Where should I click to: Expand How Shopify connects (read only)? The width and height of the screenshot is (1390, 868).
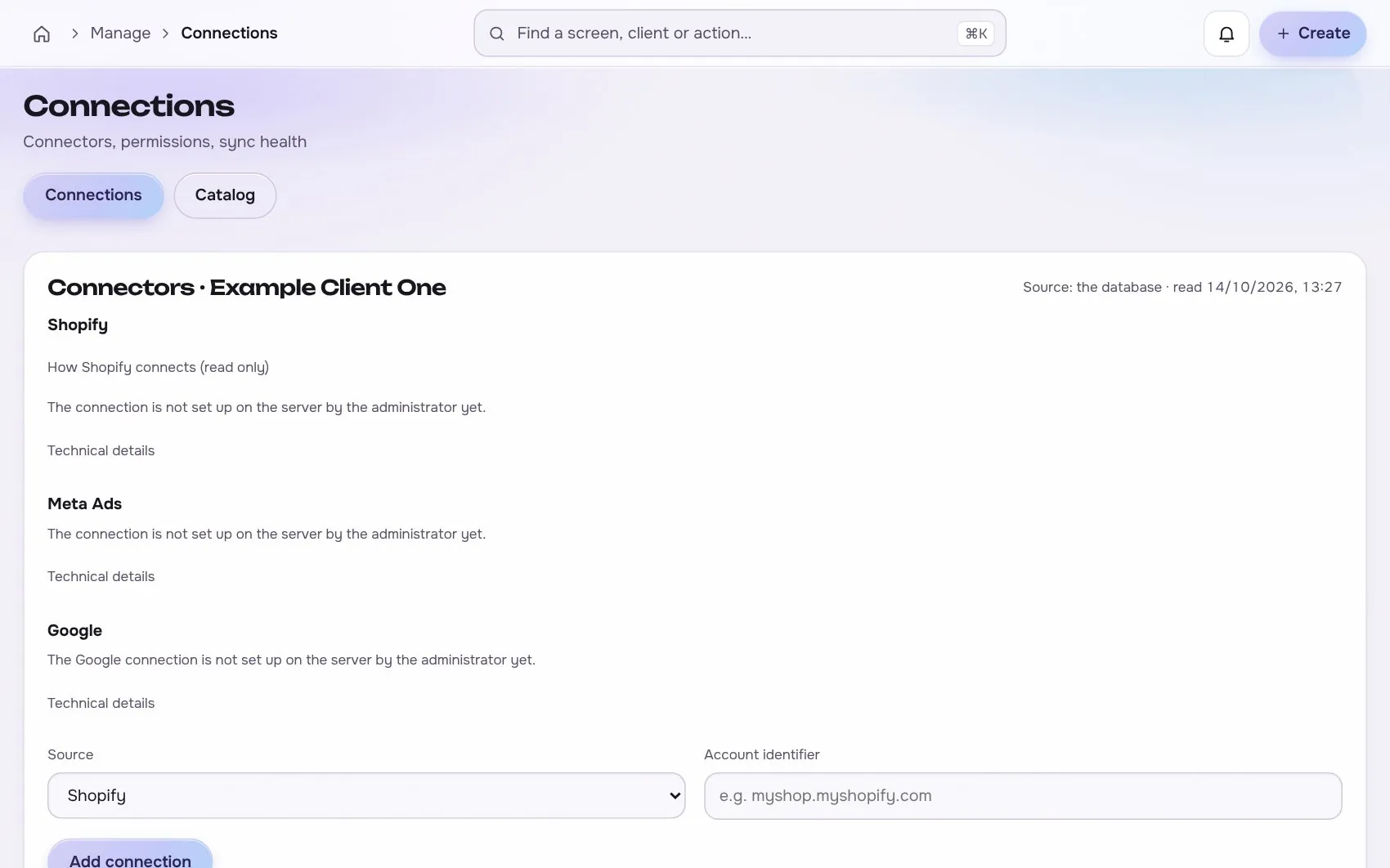coord(159,367)
